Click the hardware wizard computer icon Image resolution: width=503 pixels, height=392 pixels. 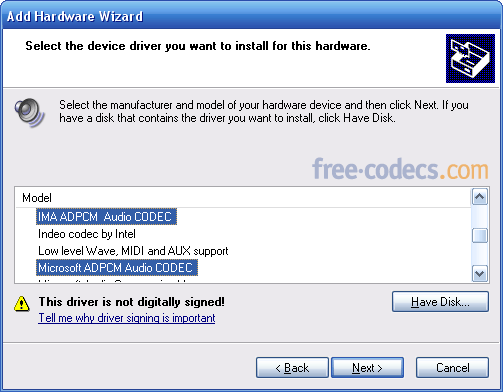point(470,58)
